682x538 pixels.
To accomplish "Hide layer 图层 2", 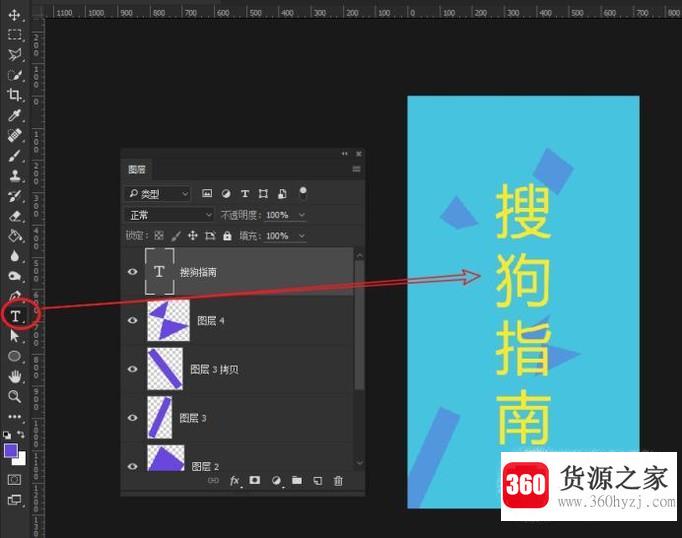I will [133, 466].
